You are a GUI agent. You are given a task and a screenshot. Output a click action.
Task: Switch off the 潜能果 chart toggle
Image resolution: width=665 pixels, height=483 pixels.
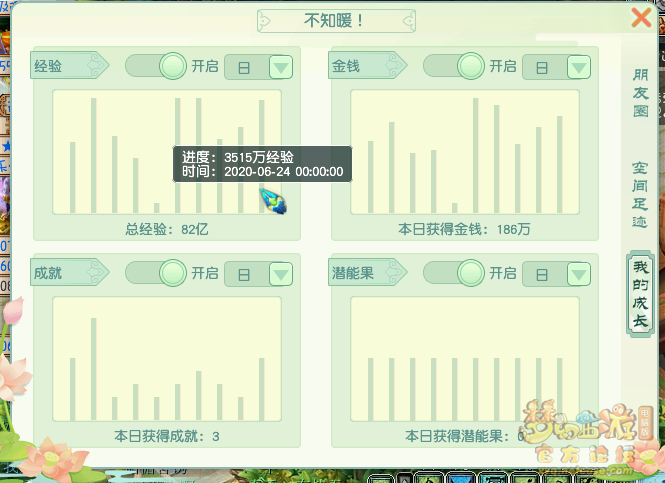[x=455, y=273]
